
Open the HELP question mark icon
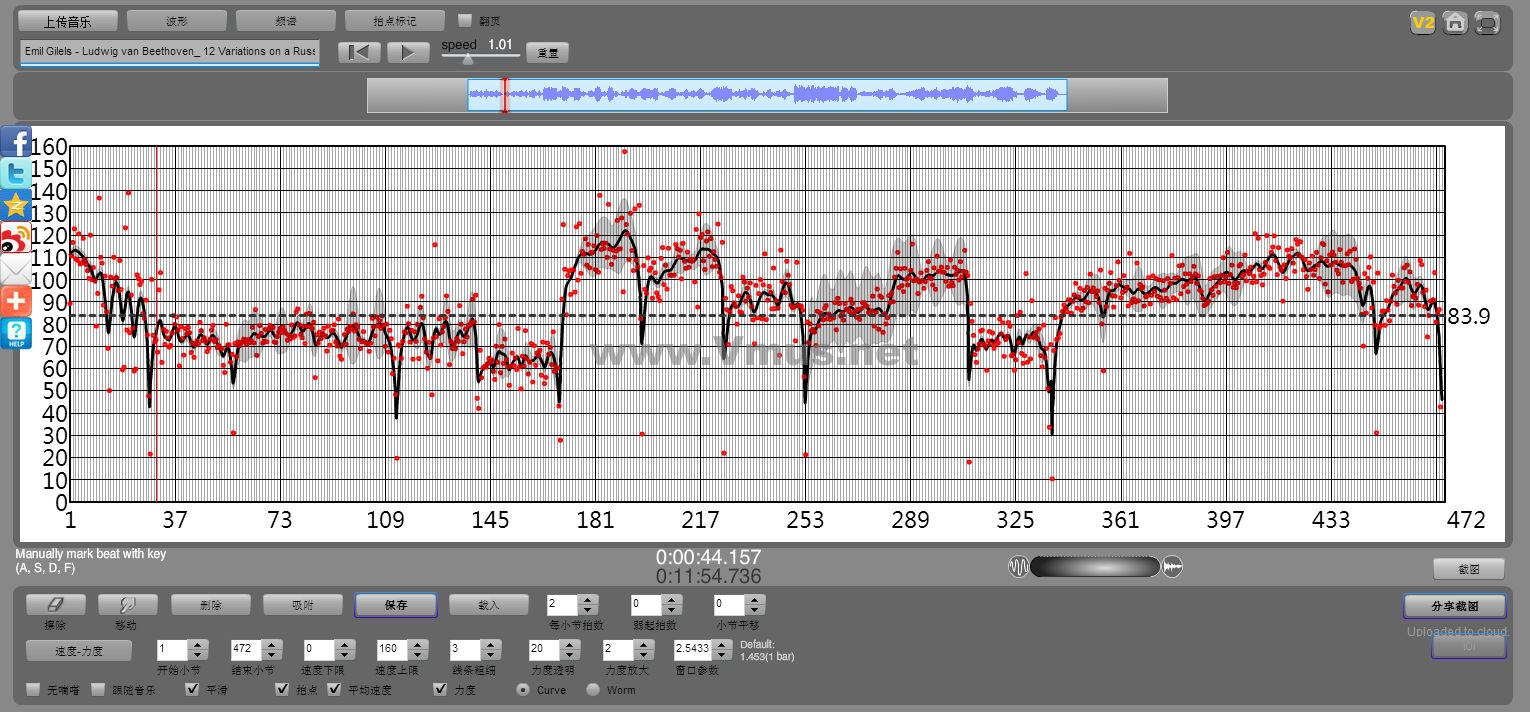(x=16, y=334)
